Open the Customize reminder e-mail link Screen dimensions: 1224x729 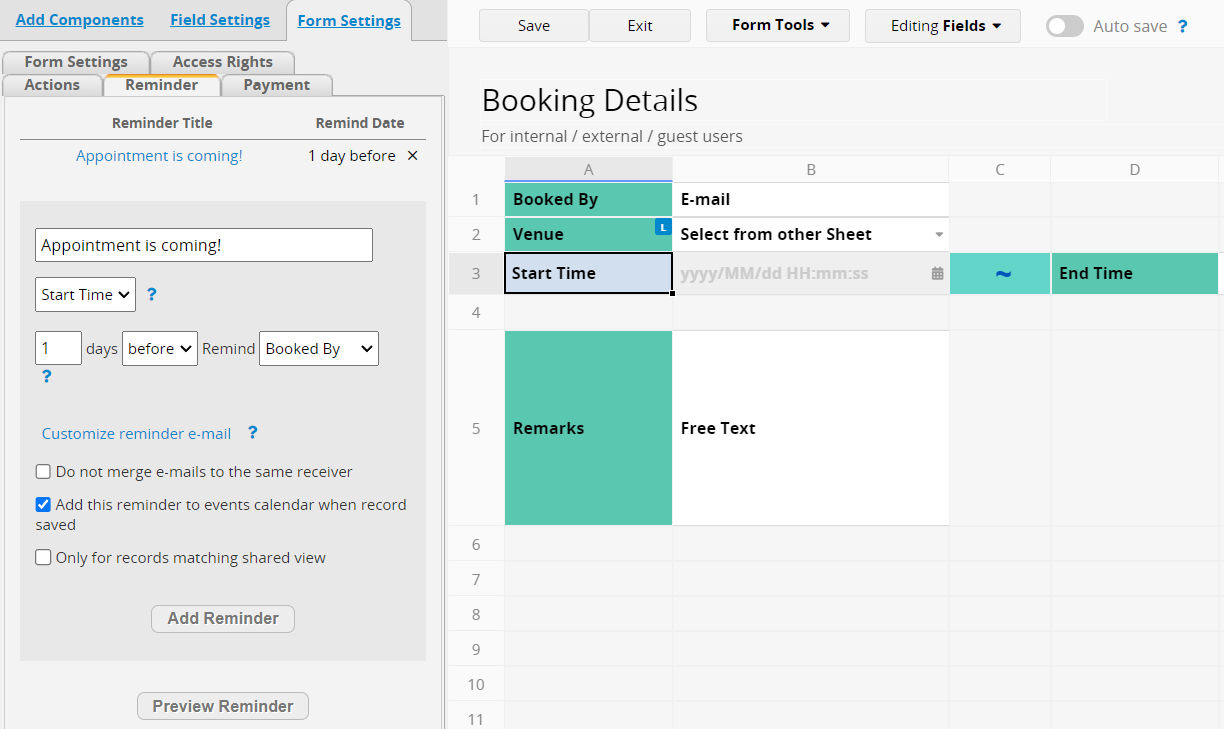point(136,434)
